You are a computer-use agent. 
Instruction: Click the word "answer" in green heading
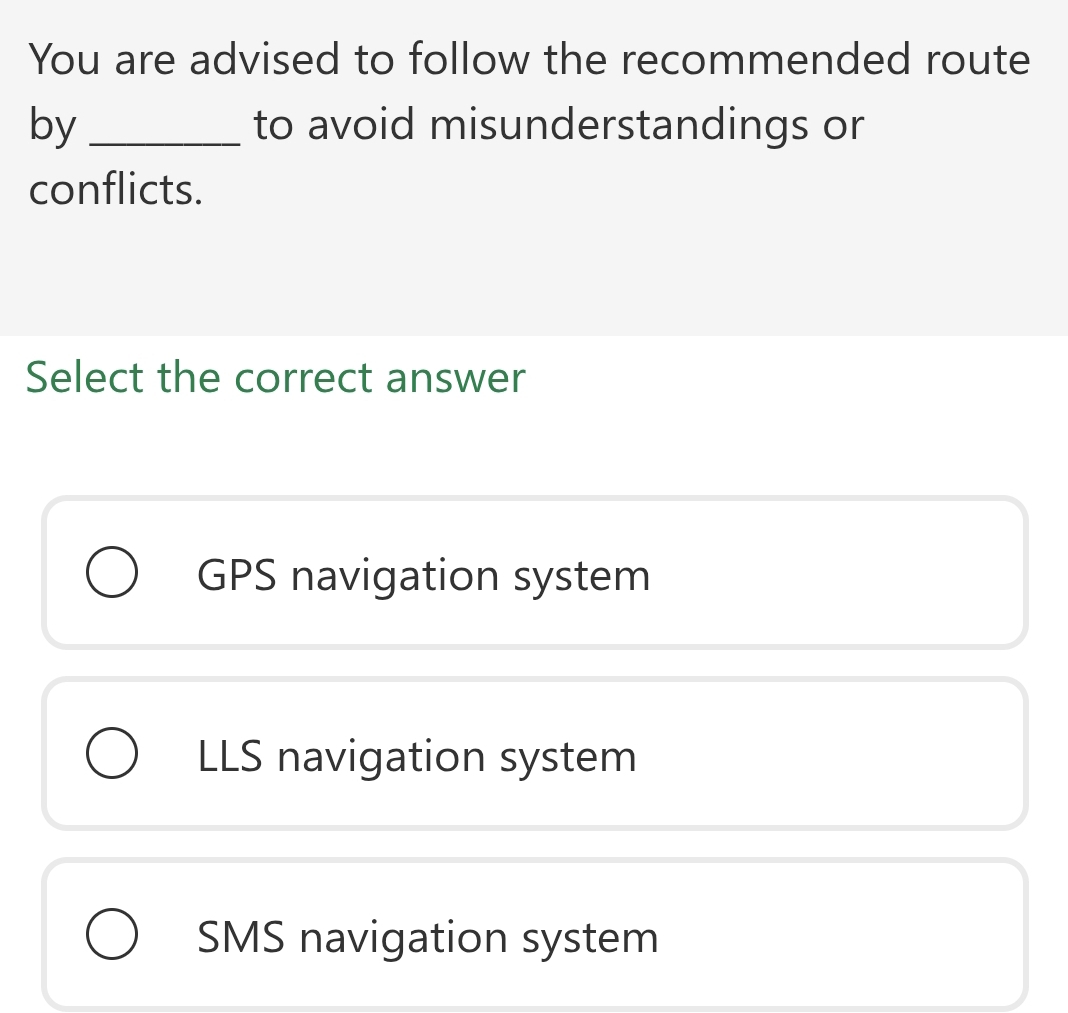[455, 378]
